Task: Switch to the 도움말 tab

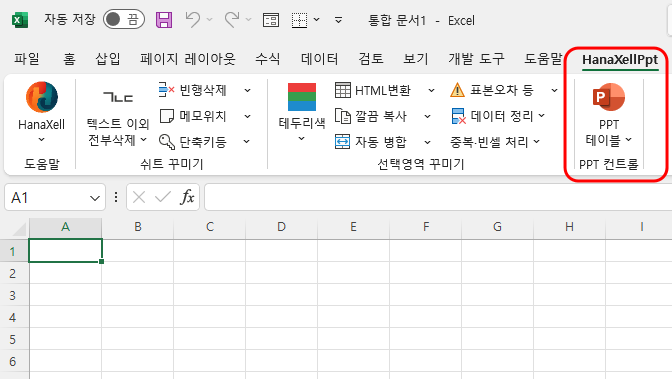Action: pos(543,59)
